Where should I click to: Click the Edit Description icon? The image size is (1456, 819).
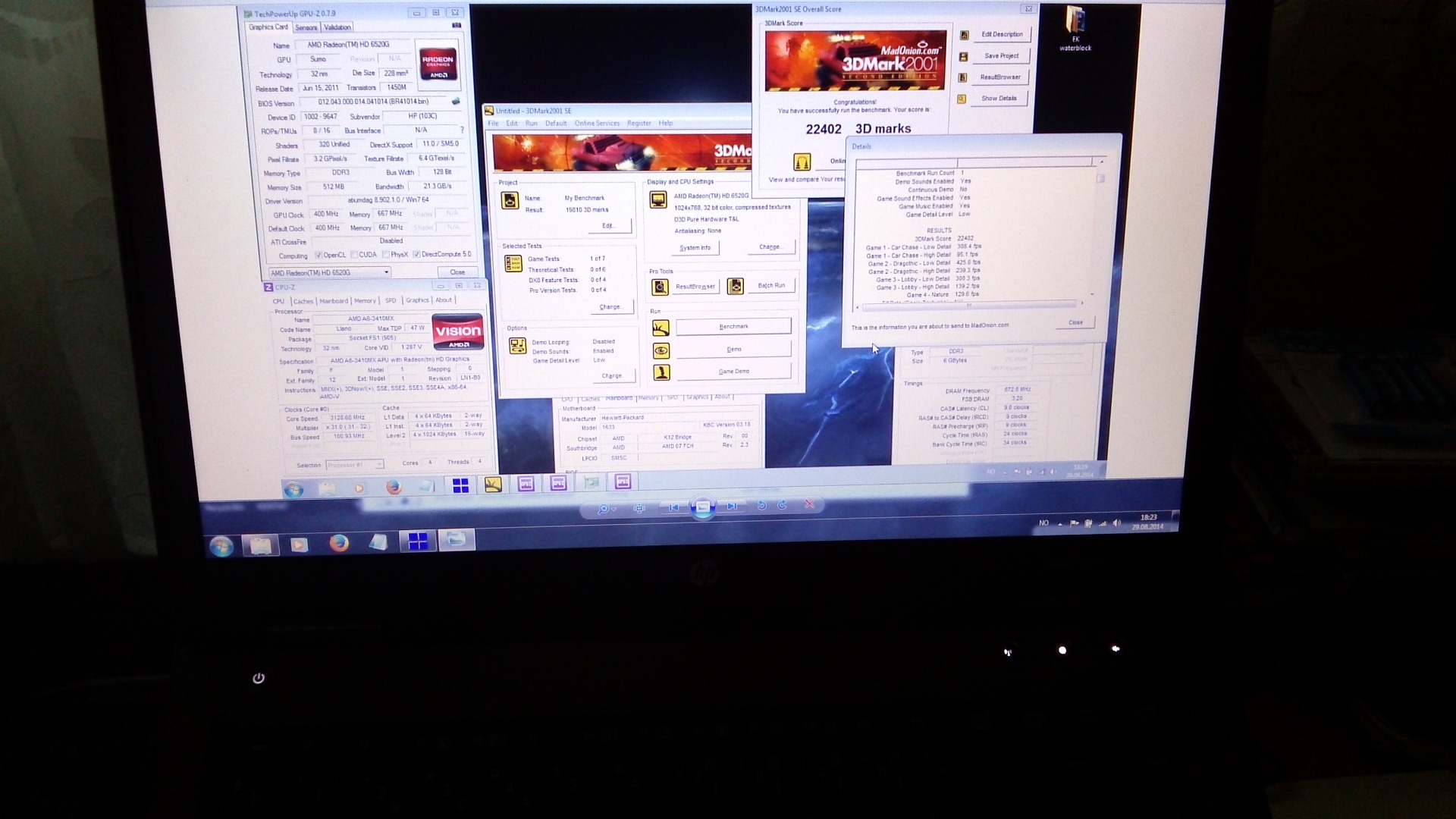(x=964, y=35)
